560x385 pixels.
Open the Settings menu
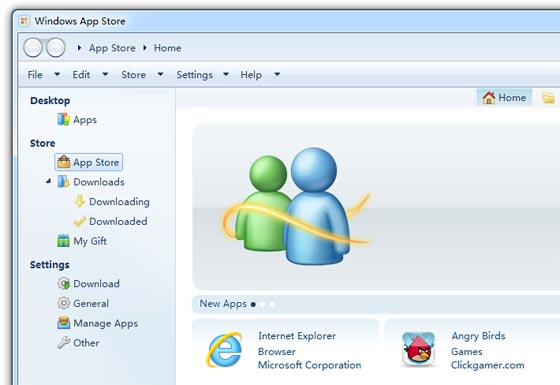(195, 75)
